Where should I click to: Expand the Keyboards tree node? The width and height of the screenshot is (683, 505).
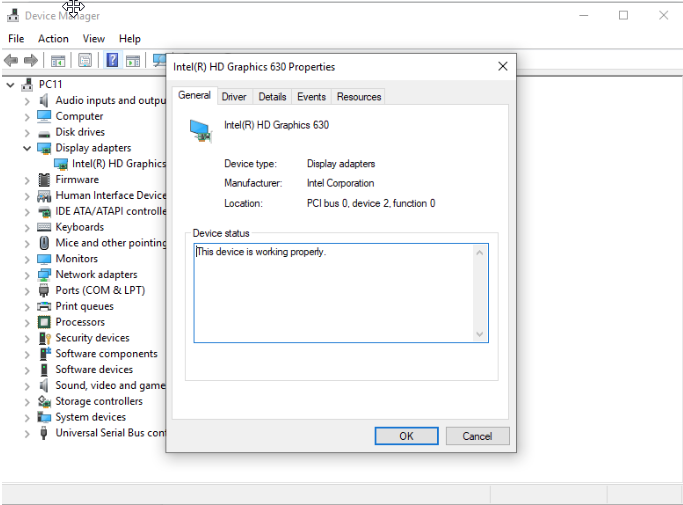[x=27, y=228]
